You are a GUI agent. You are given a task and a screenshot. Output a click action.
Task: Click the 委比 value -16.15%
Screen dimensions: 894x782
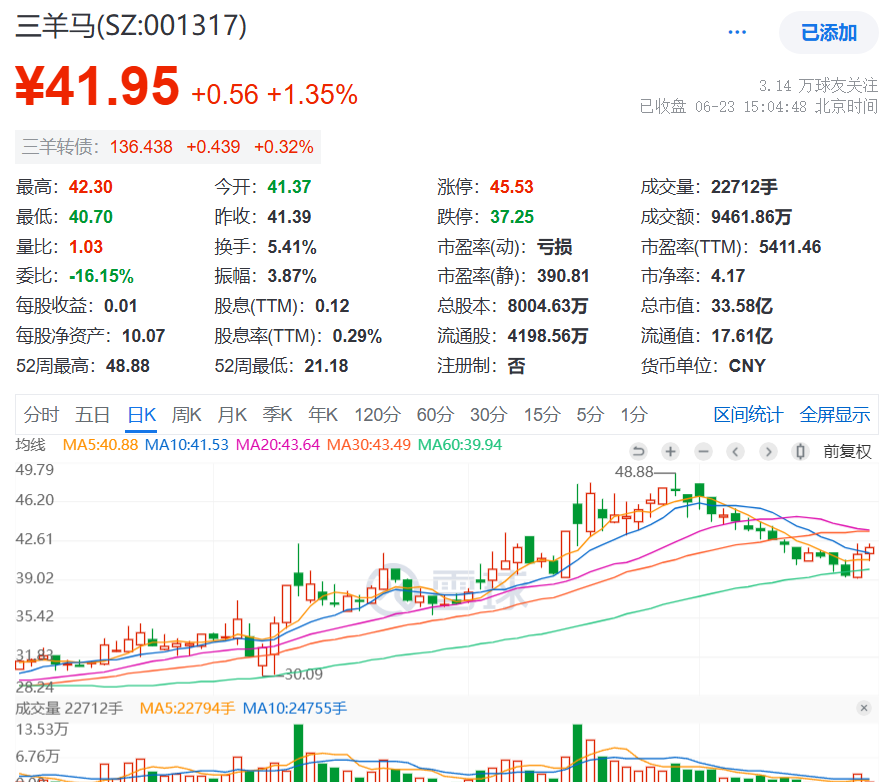pyautogui.click(x=101, y=276)
